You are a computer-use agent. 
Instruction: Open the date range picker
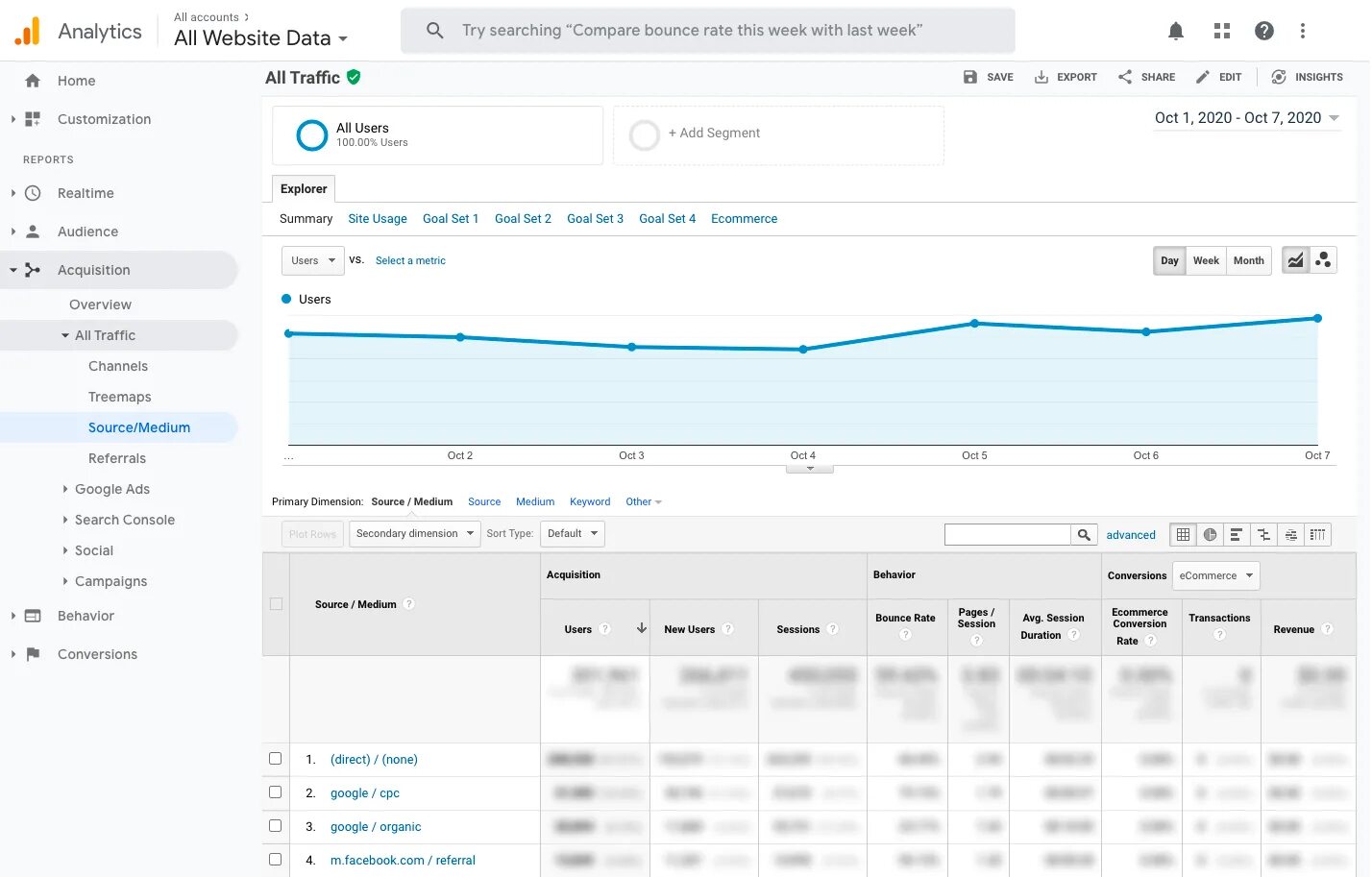pyautogui.click(x=1246, y=118)
